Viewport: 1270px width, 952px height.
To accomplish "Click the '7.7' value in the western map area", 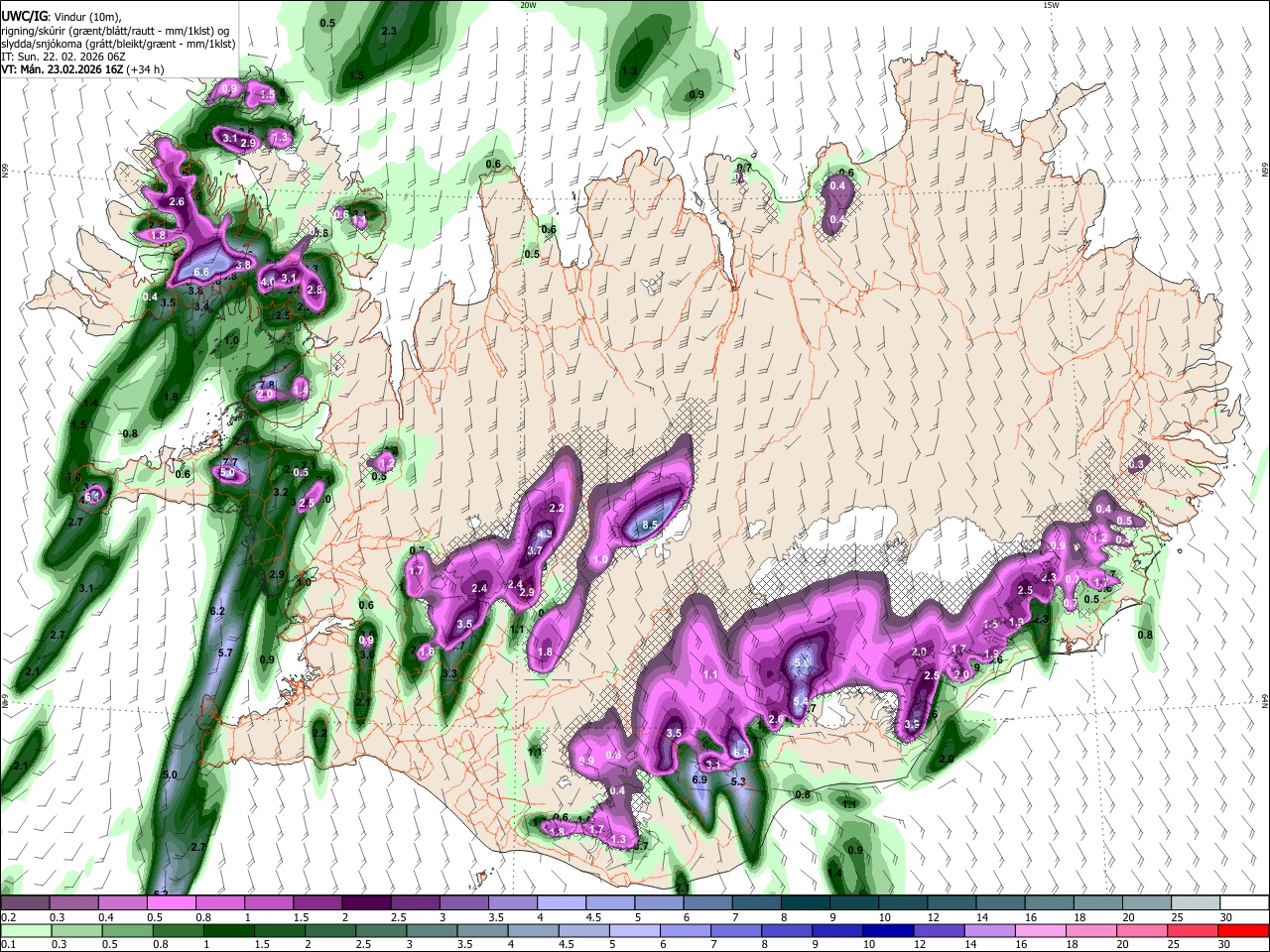I will (228, 462).
